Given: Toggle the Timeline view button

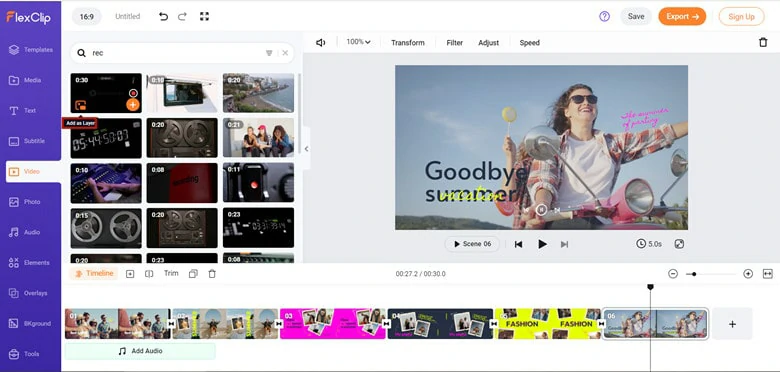Looking at the screenshot, I should click(x=94, y=274).
